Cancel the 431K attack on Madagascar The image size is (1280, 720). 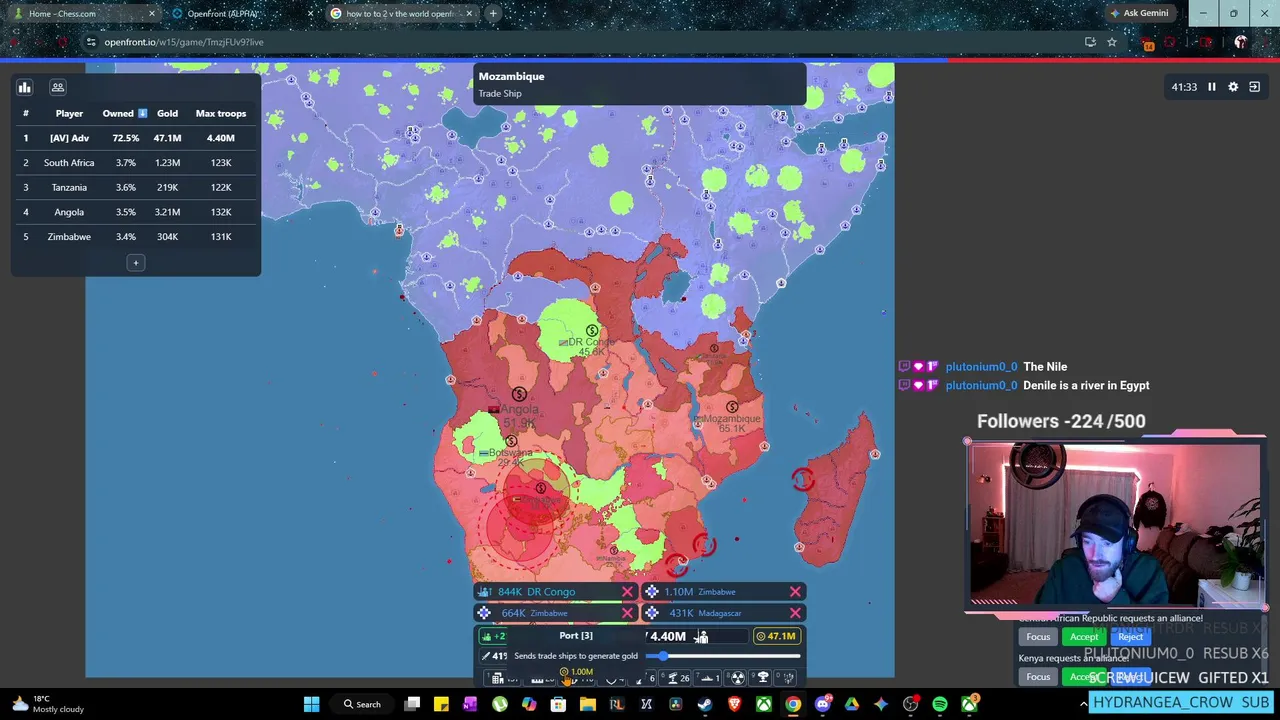click(795, 613)
